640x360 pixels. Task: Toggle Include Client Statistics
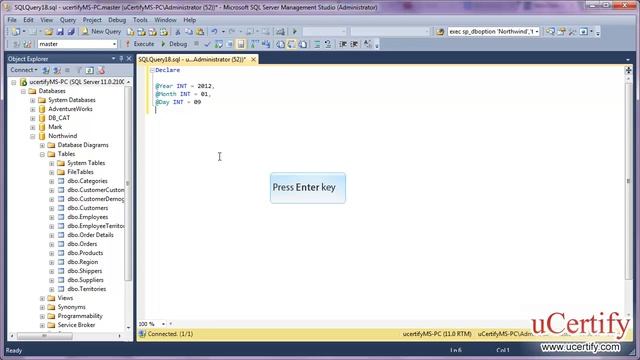point(266,44)
